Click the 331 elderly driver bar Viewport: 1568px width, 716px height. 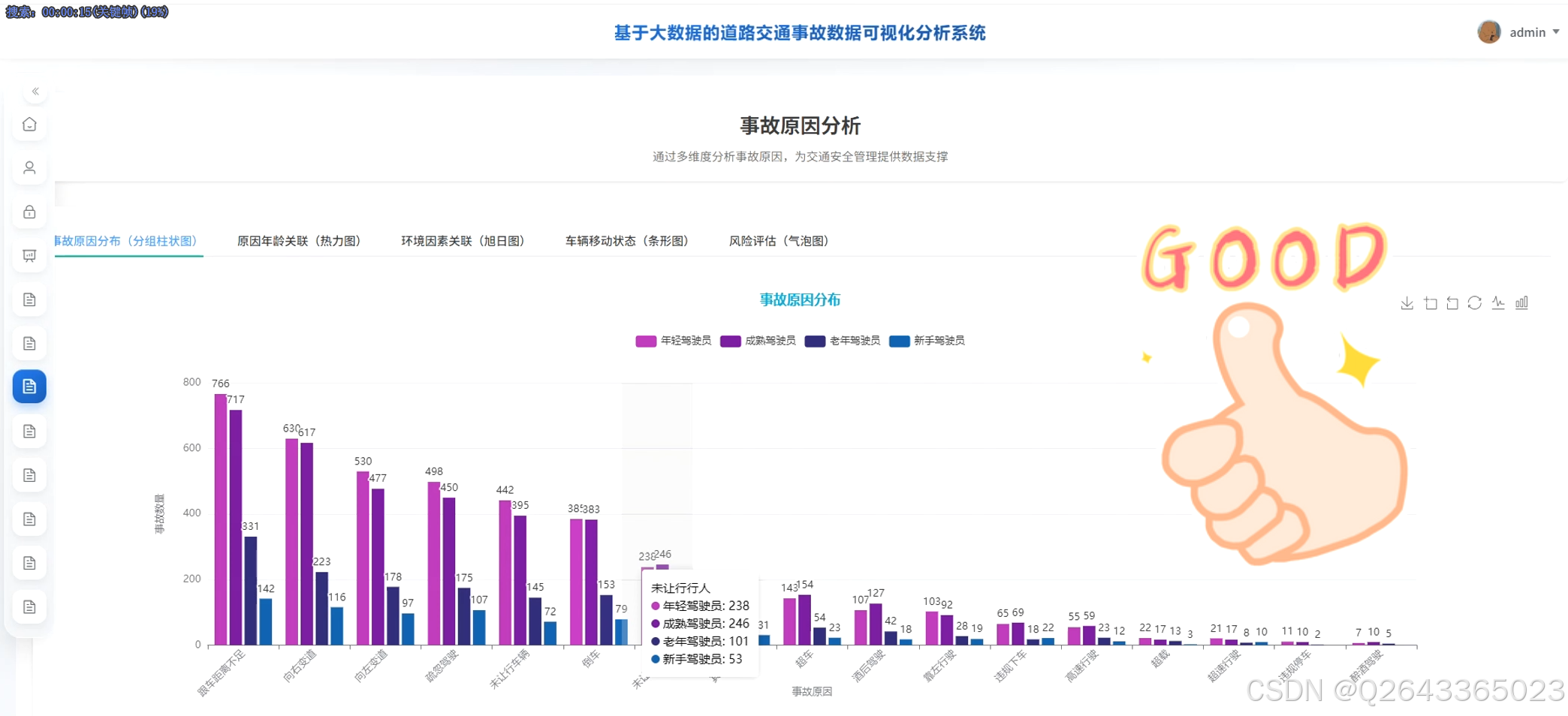(x=251, y=591)
